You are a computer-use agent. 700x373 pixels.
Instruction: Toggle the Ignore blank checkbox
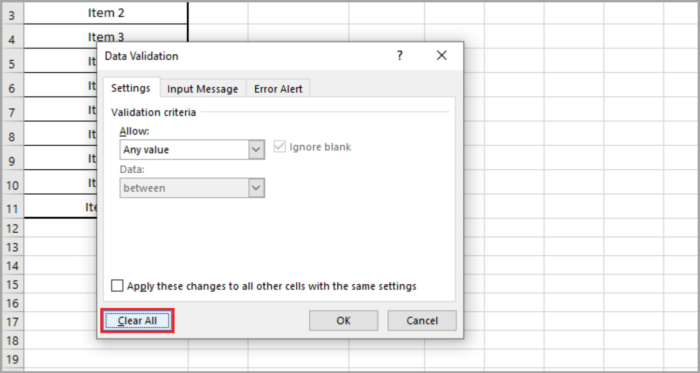280,147
